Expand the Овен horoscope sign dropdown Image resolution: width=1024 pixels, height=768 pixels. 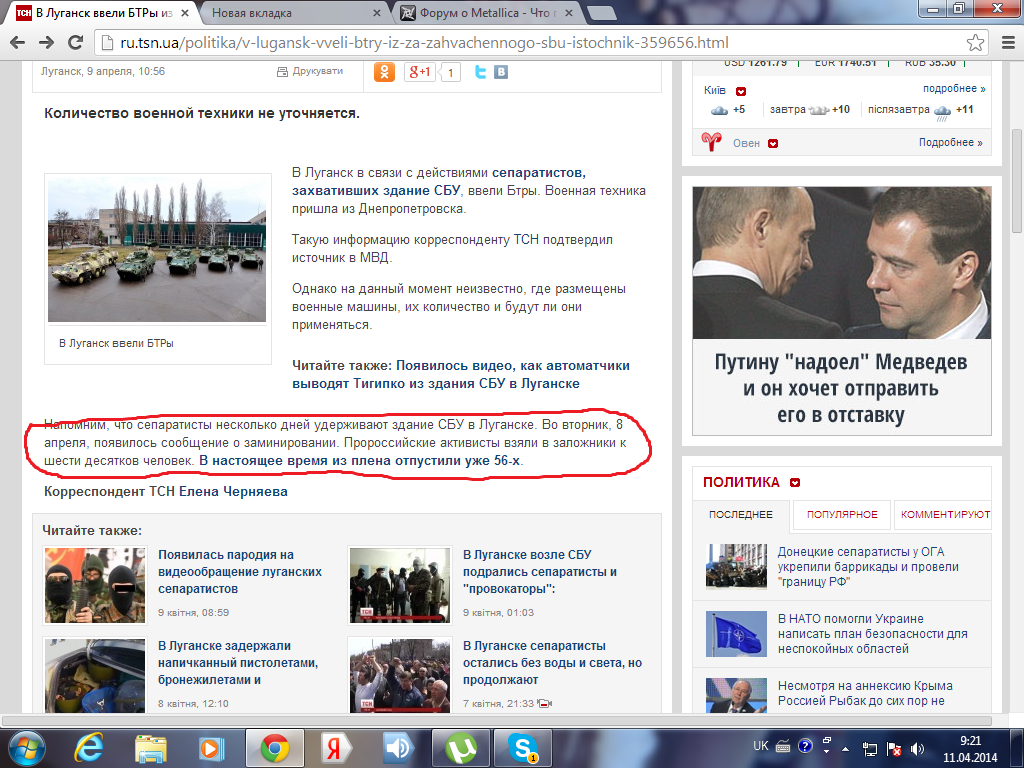772,143
